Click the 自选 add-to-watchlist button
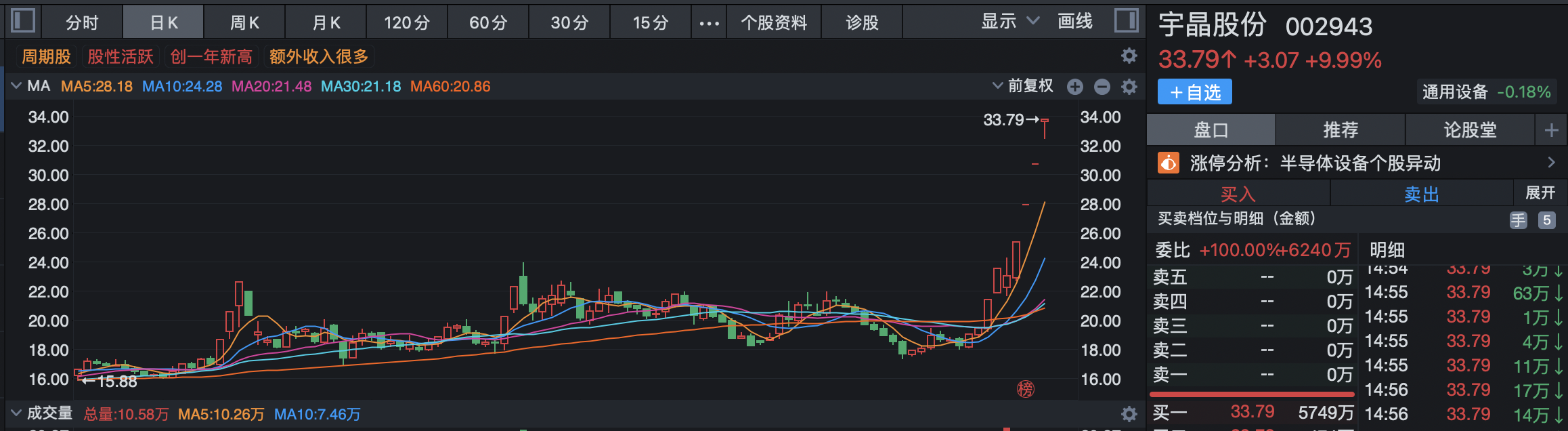The image size is (1568, 431). click(1195, 92)
